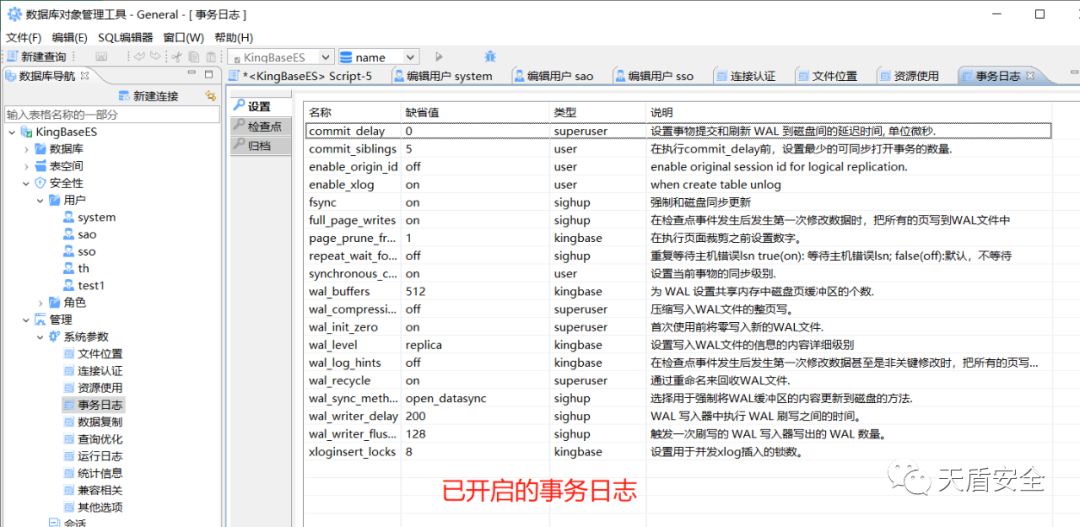This screenshot has width=1080, height=527.
Task: Open the SQL编辑器 menu
Action: pos(125,38)
